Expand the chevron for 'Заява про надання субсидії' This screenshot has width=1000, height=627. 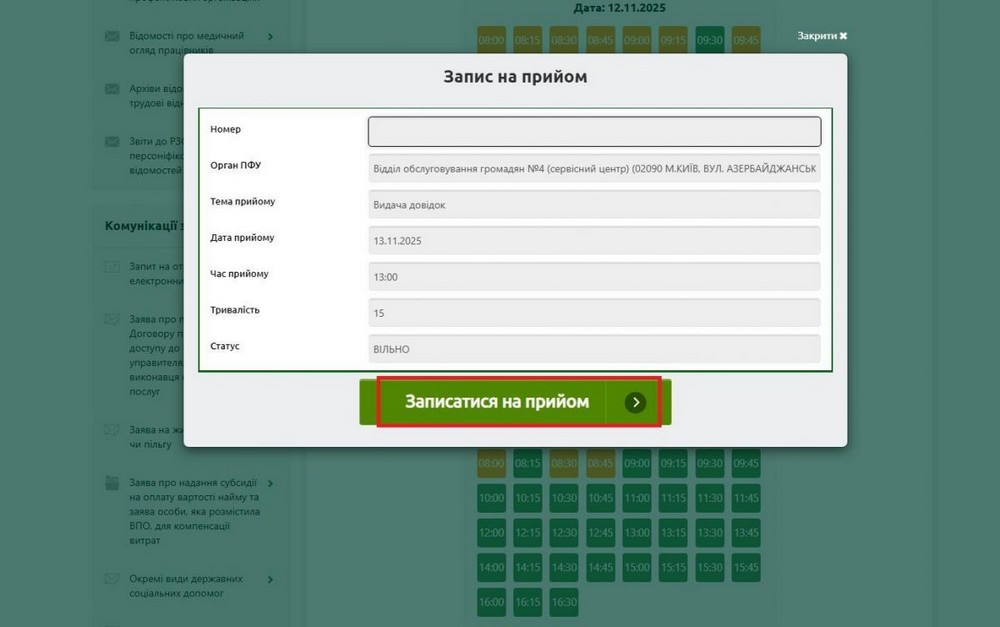coord(269,483)
